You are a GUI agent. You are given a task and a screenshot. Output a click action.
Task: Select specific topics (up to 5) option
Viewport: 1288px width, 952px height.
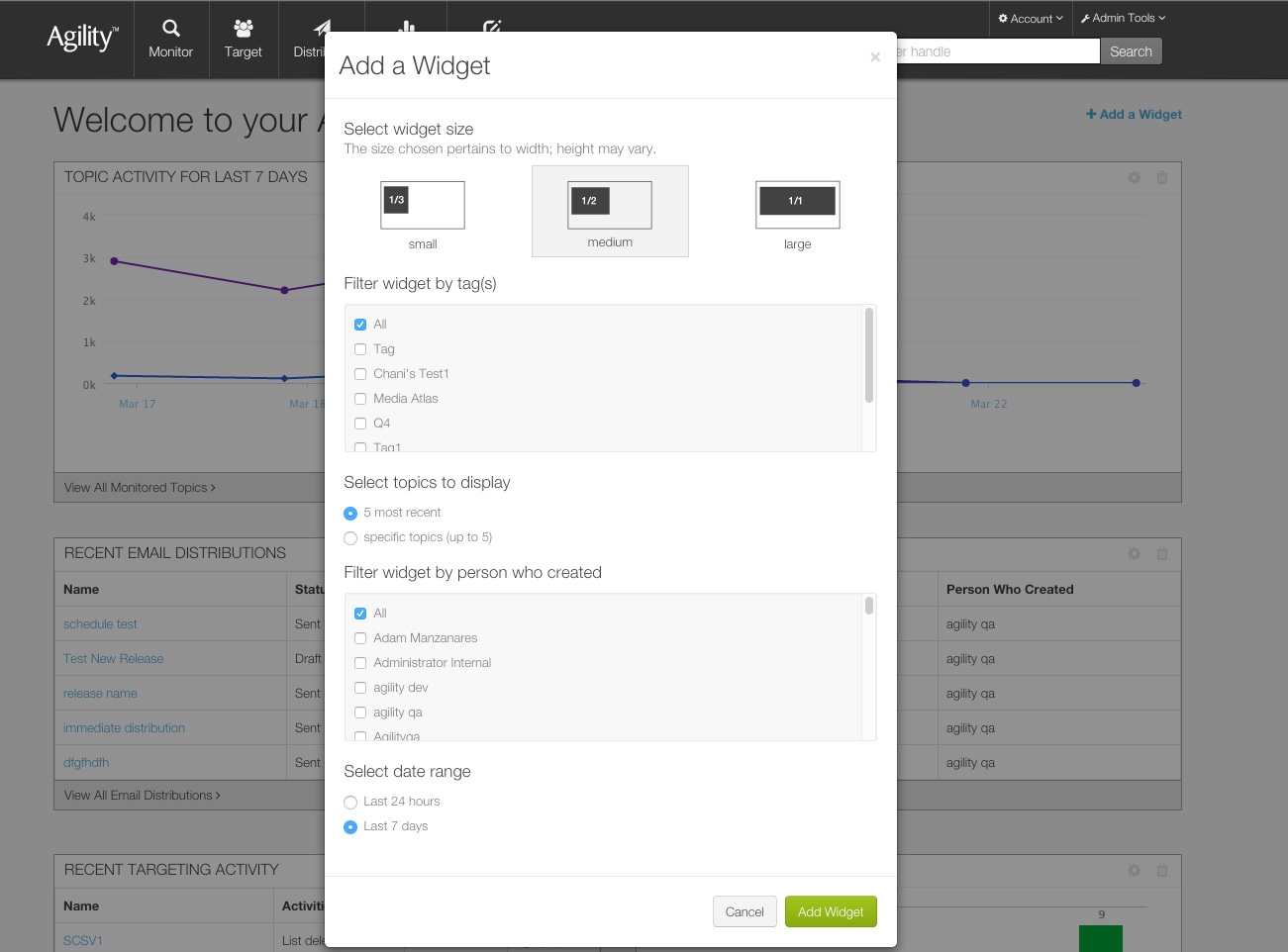pos(350,538)
